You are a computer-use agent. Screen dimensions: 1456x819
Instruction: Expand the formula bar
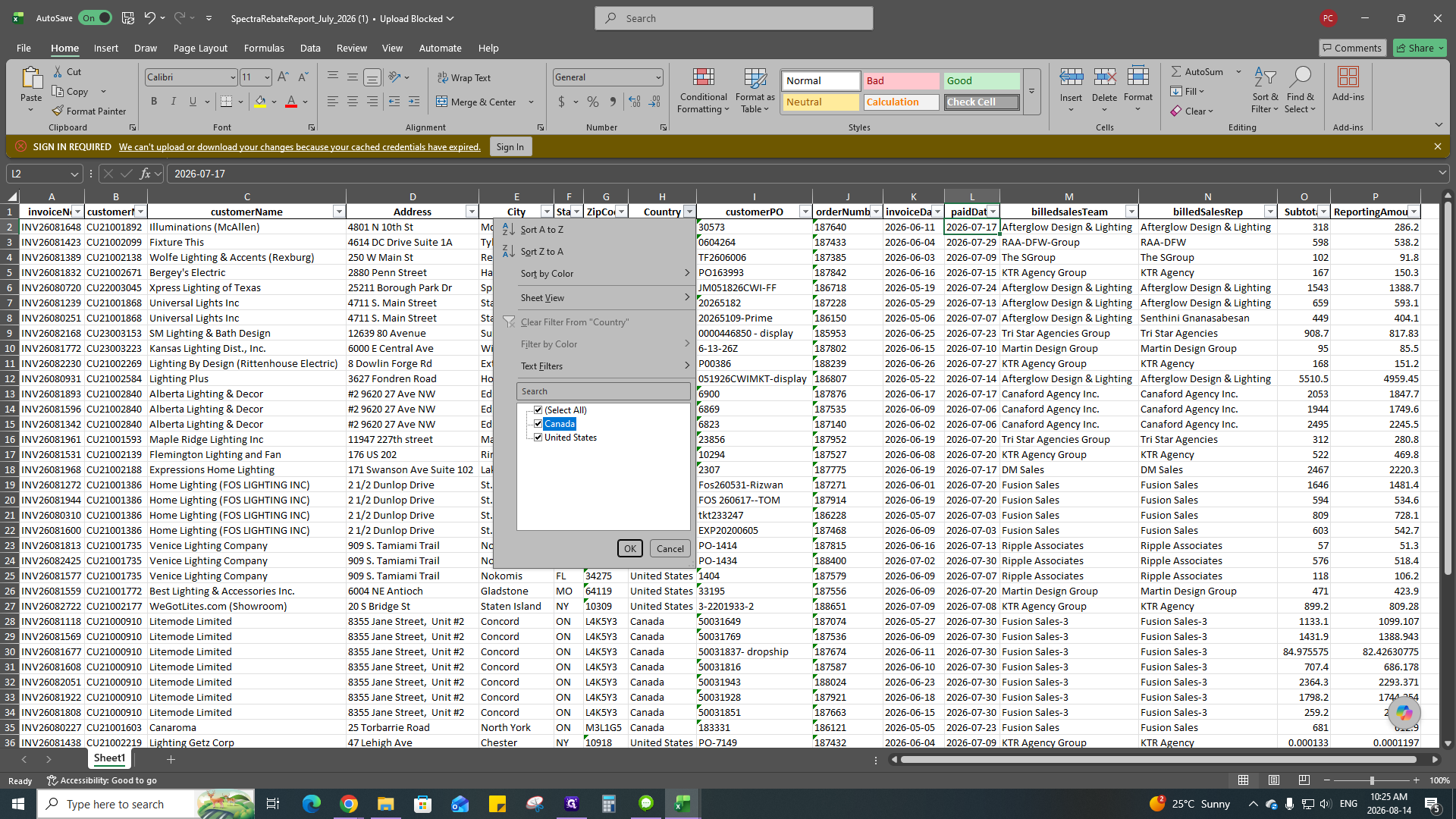[x=1442, y=174]
